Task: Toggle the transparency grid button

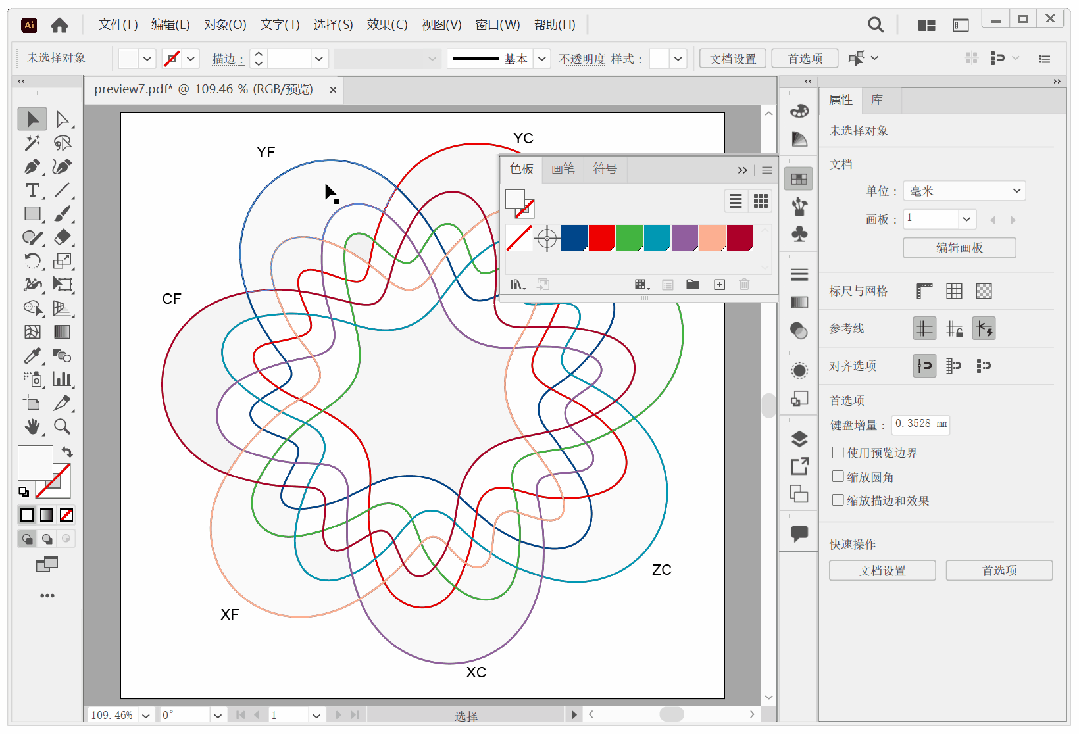Action: [984, 291]
